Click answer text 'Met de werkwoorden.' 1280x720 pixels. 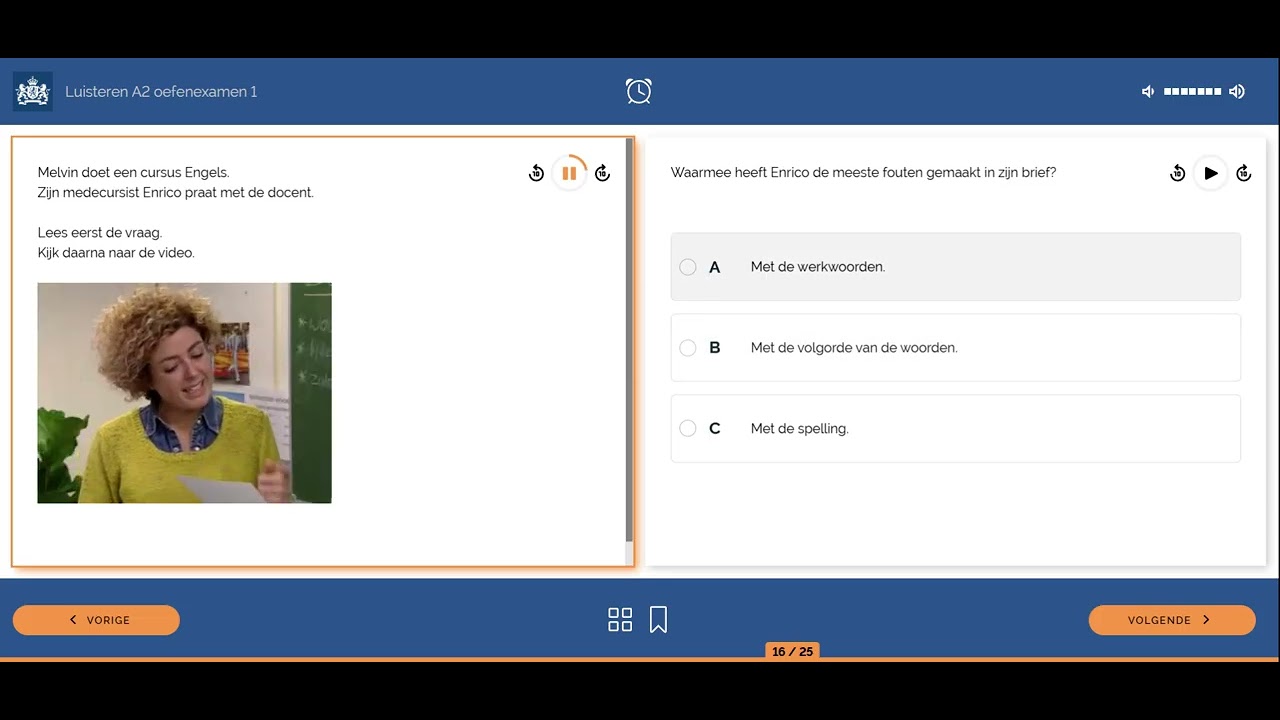[818, 267]
